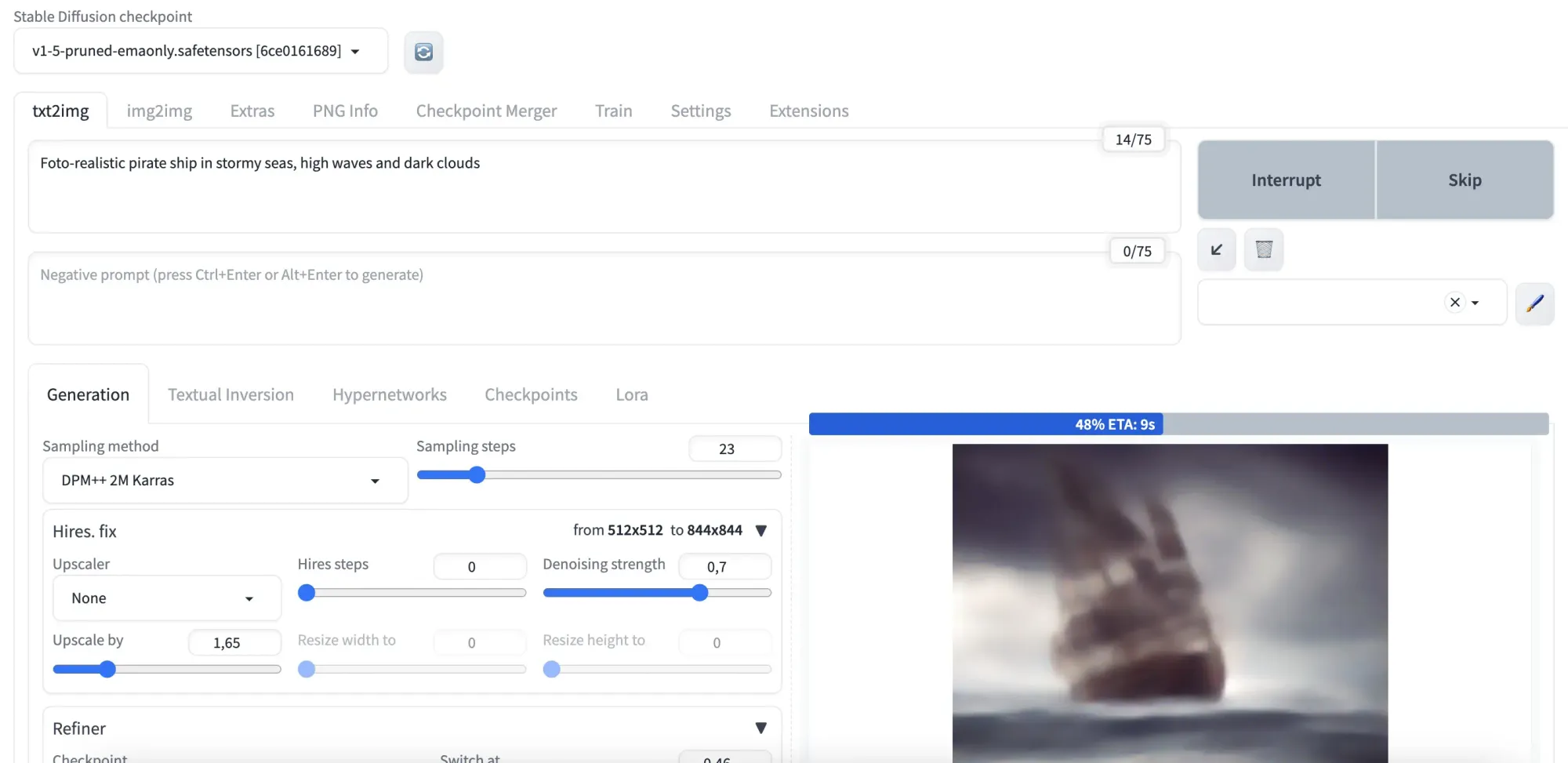Open the Upscaler dropdown set to None
Viewport: 1568px width, 763px height.
tap(165, 598)
